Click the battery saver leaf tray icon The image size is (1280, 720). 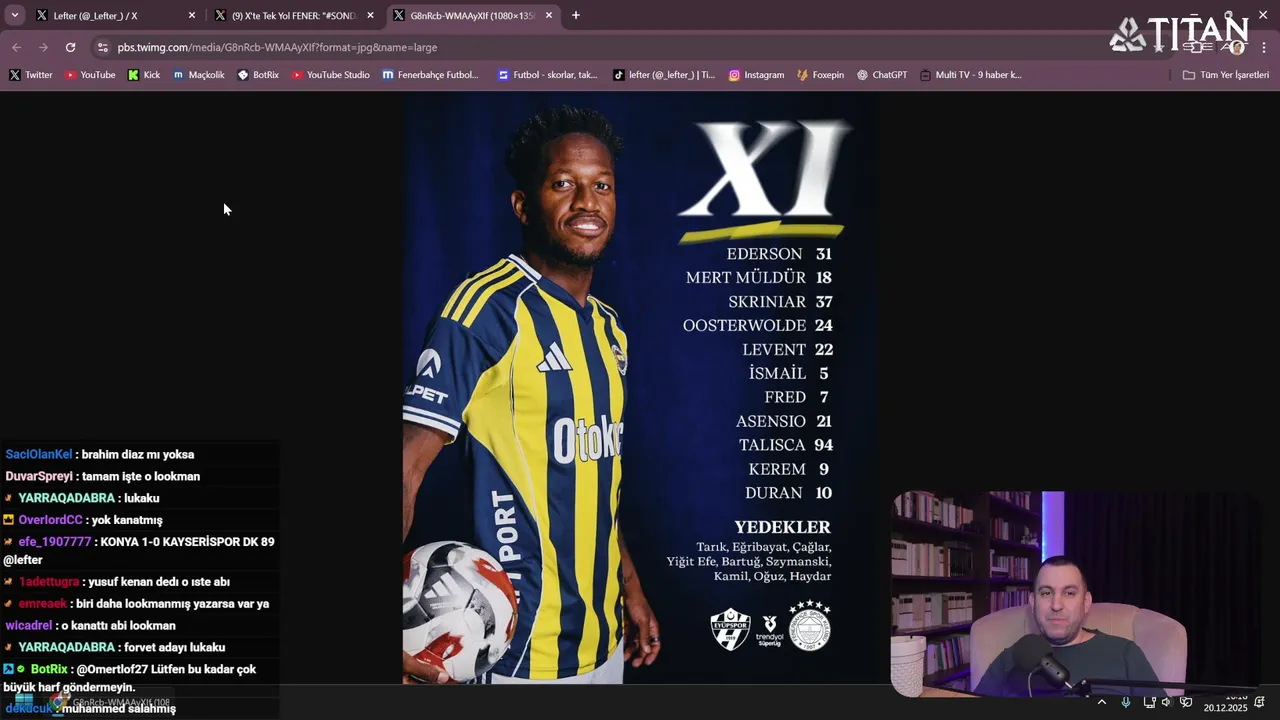1186,702
